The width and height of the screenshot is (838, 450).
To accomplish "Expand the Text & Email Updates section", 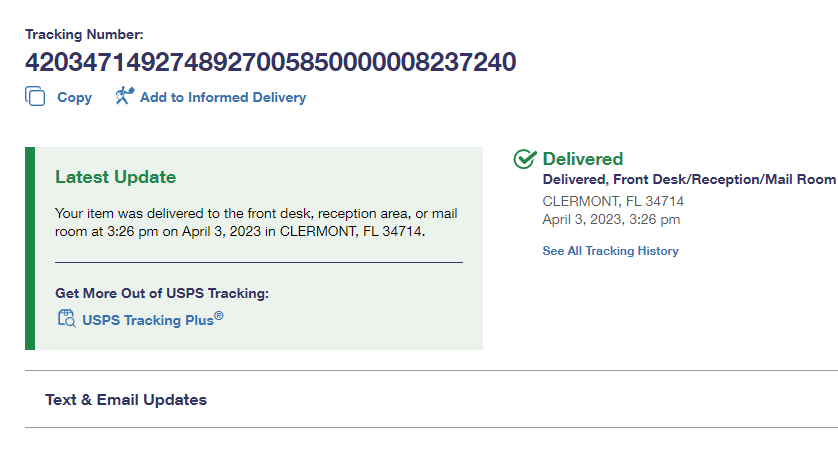I will (126, 400).
